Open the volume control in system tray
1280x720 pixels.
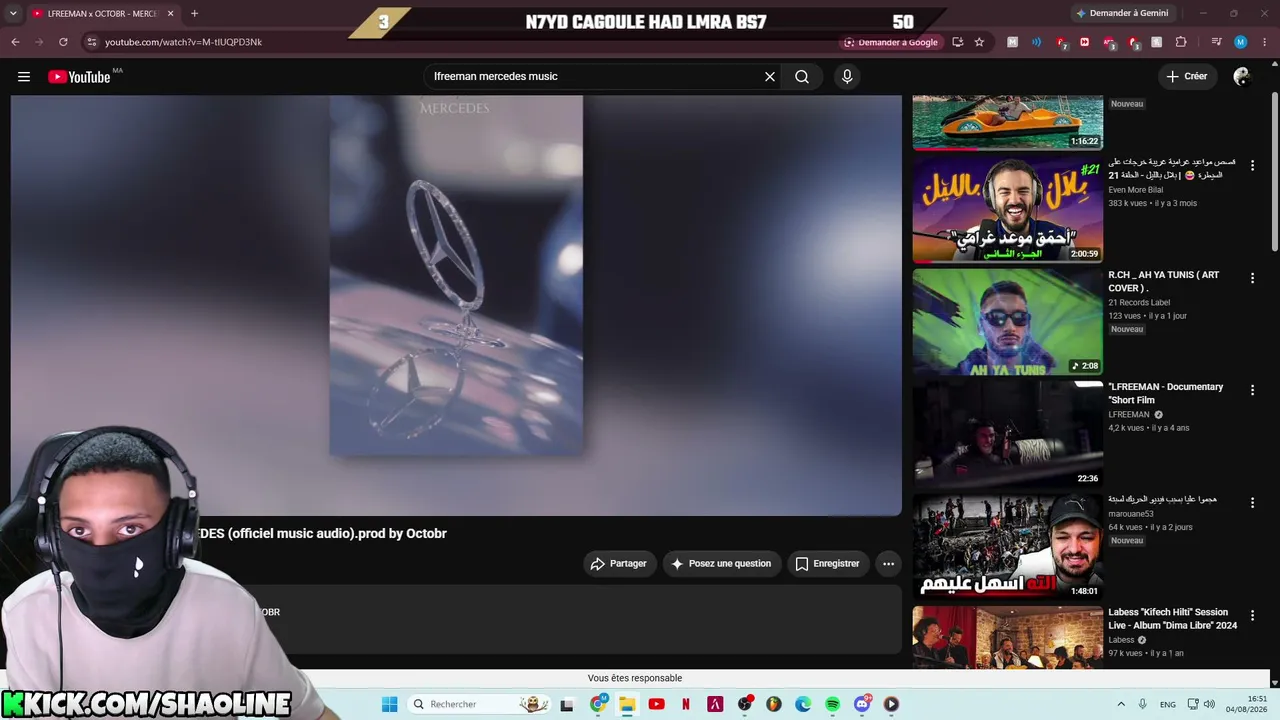[1209, 704]
